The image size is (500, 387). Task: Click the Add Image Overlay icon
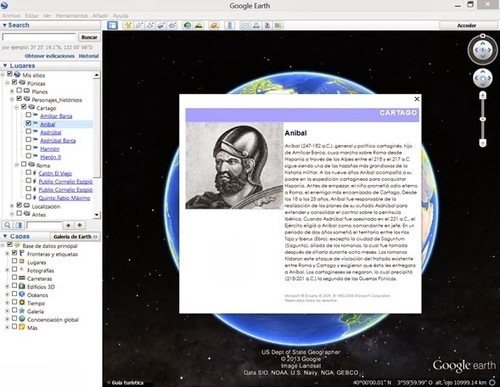point(161,25)
